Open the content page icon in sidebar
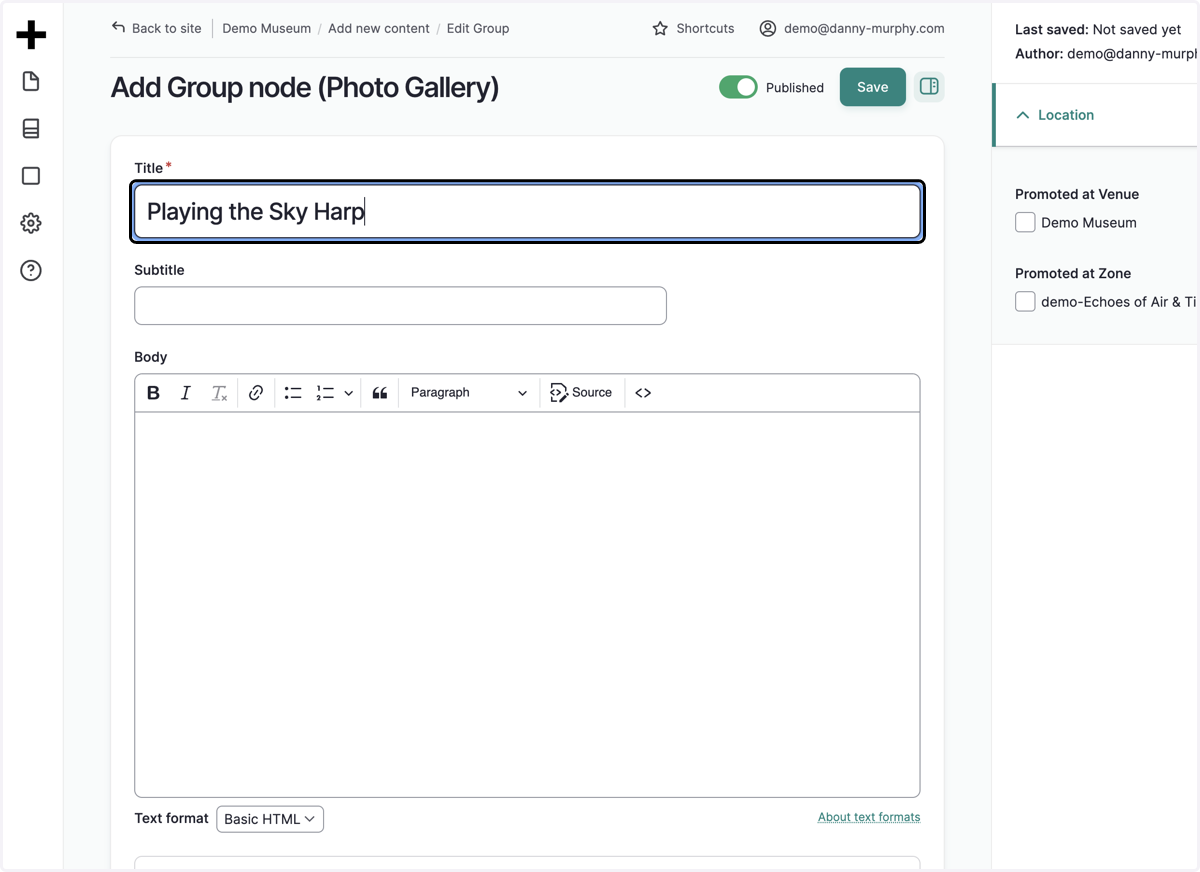The image size is (1200, 872). point(31,81)
